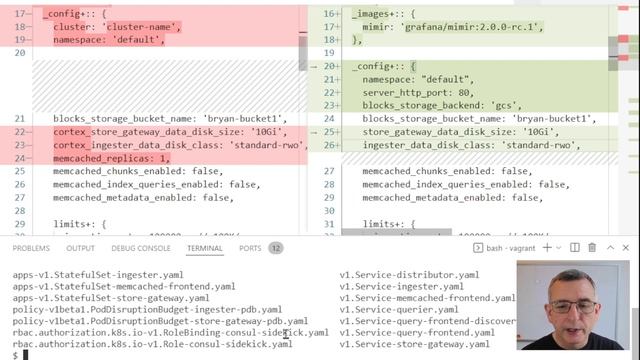Kill terminal with trash icon
Screen dimensions: 640x360
[592, 248]
